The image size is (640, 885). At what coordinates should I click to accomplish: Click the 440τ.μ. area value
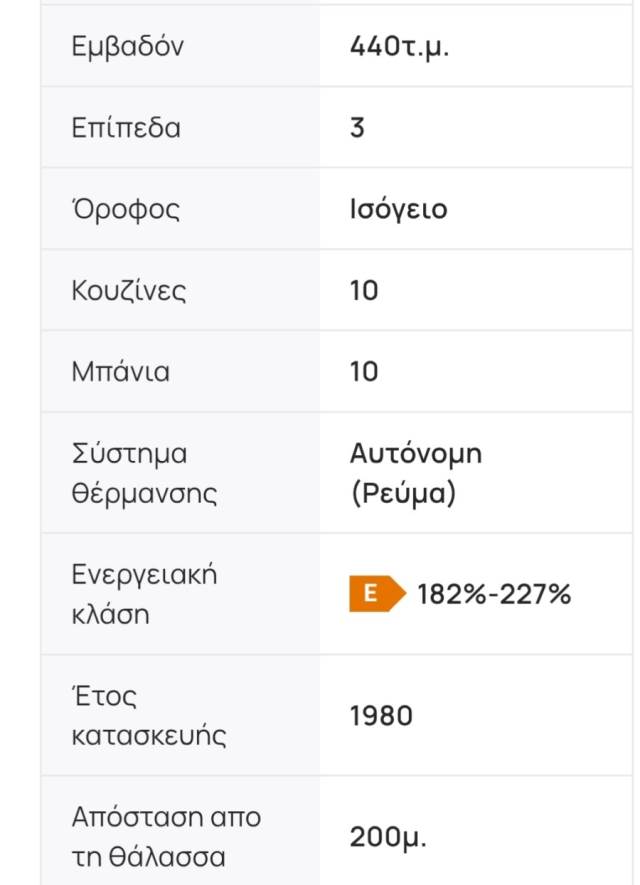399,46
